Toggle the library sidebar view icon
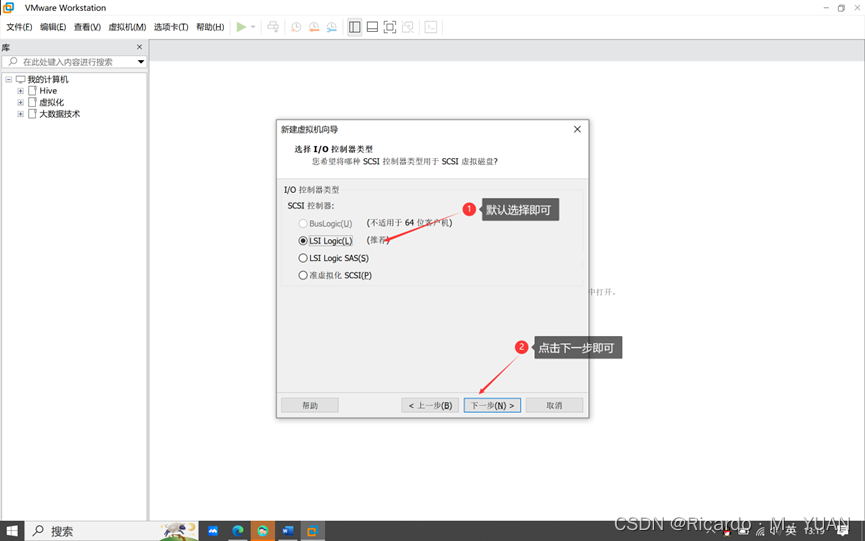 [355, 27]
